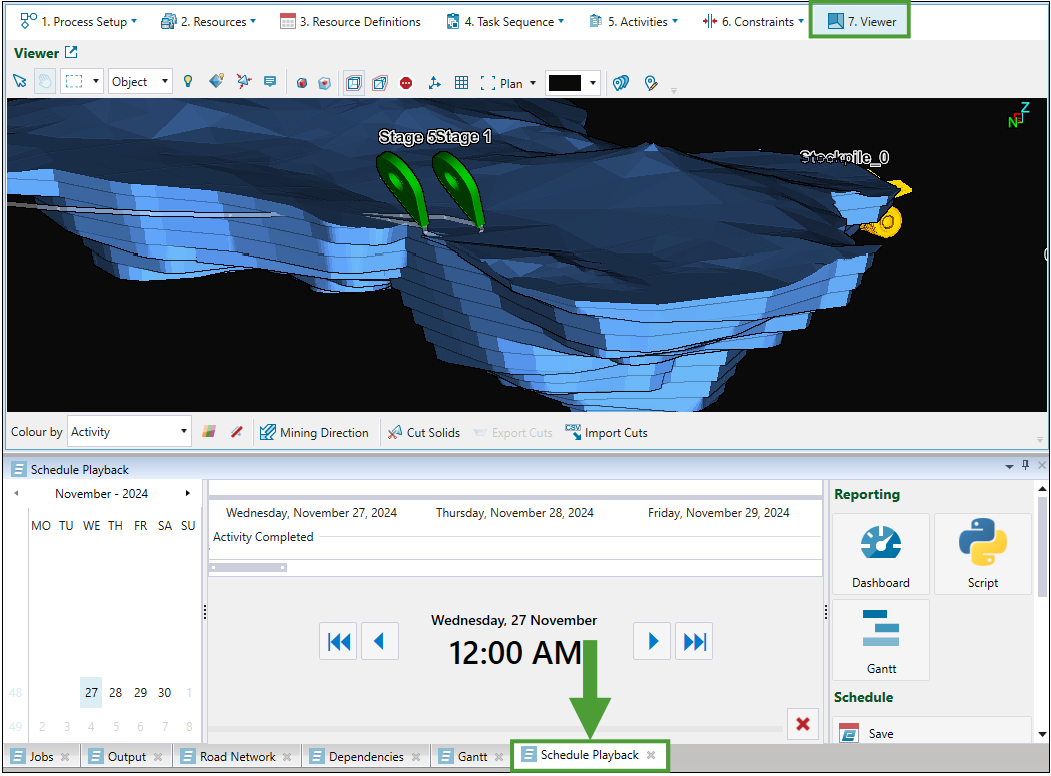Click the Import Cuts button
This screenshot has width=1051, height=776.
[606, 432]
